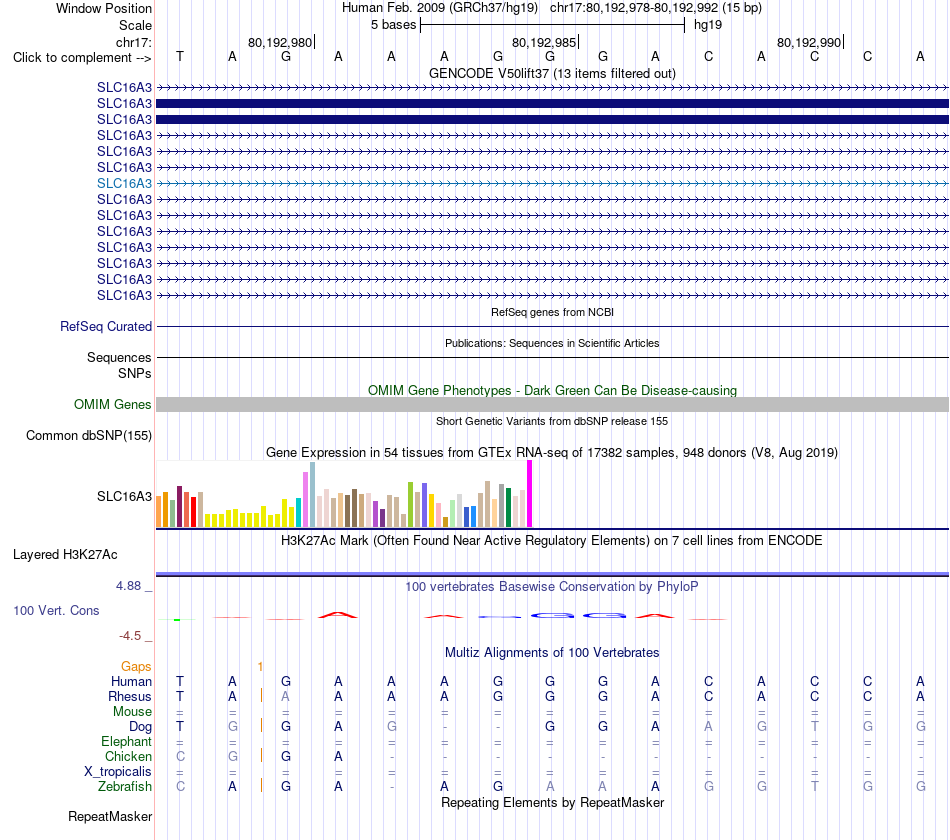The height and width of the screenshot is (840, 950).
Task: Select the Human alignment row label
Action: tap(131, 681)
